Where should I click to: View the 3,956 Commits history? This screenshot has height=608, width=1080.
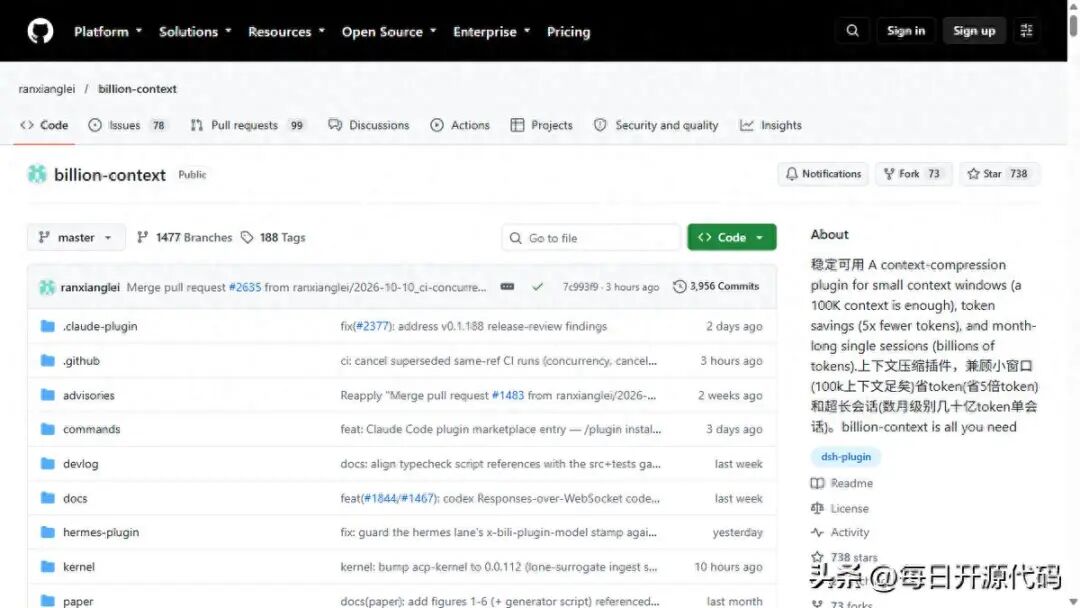(x=716, y=286)
